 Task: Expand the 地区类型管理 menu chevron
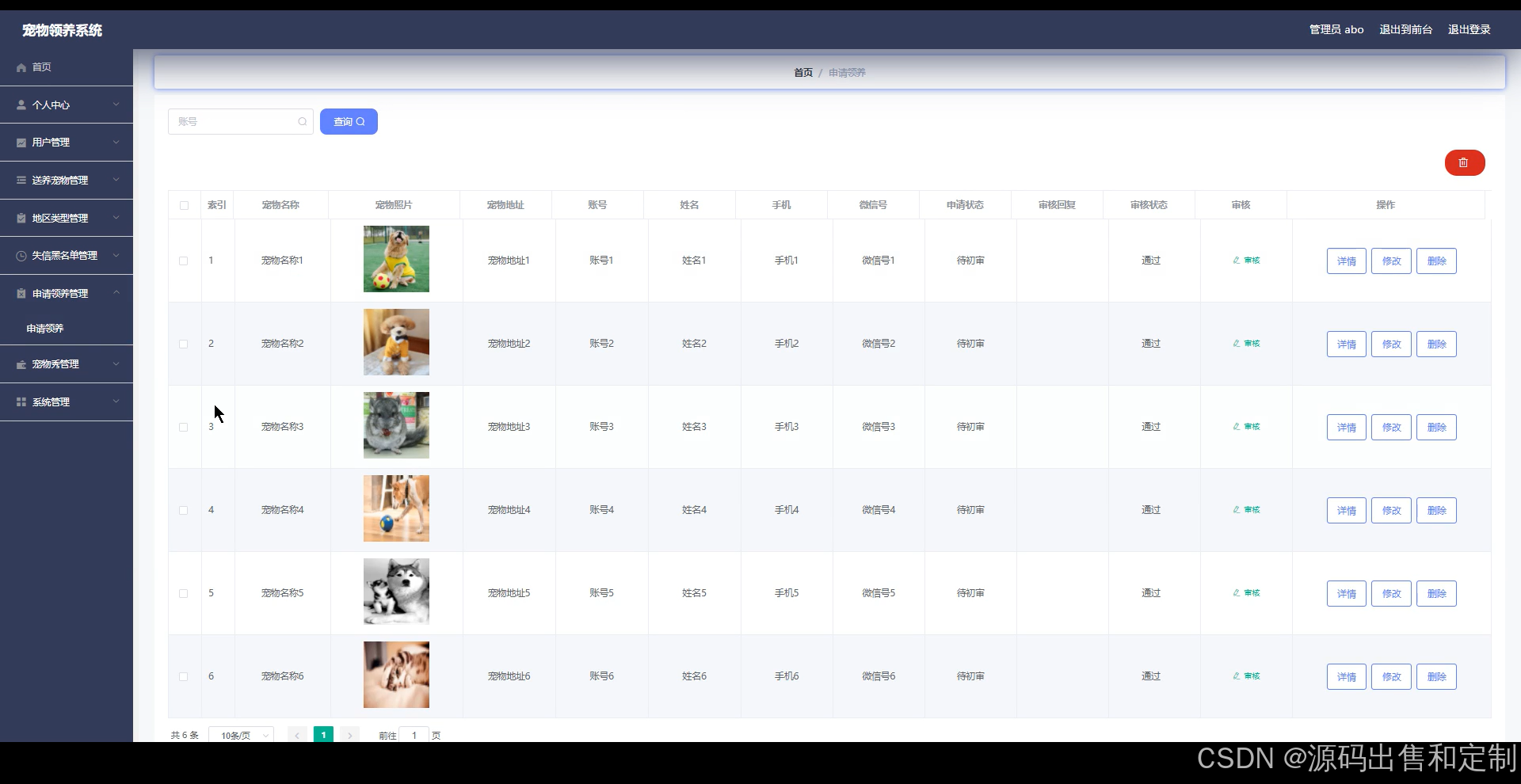click(116, 218)
